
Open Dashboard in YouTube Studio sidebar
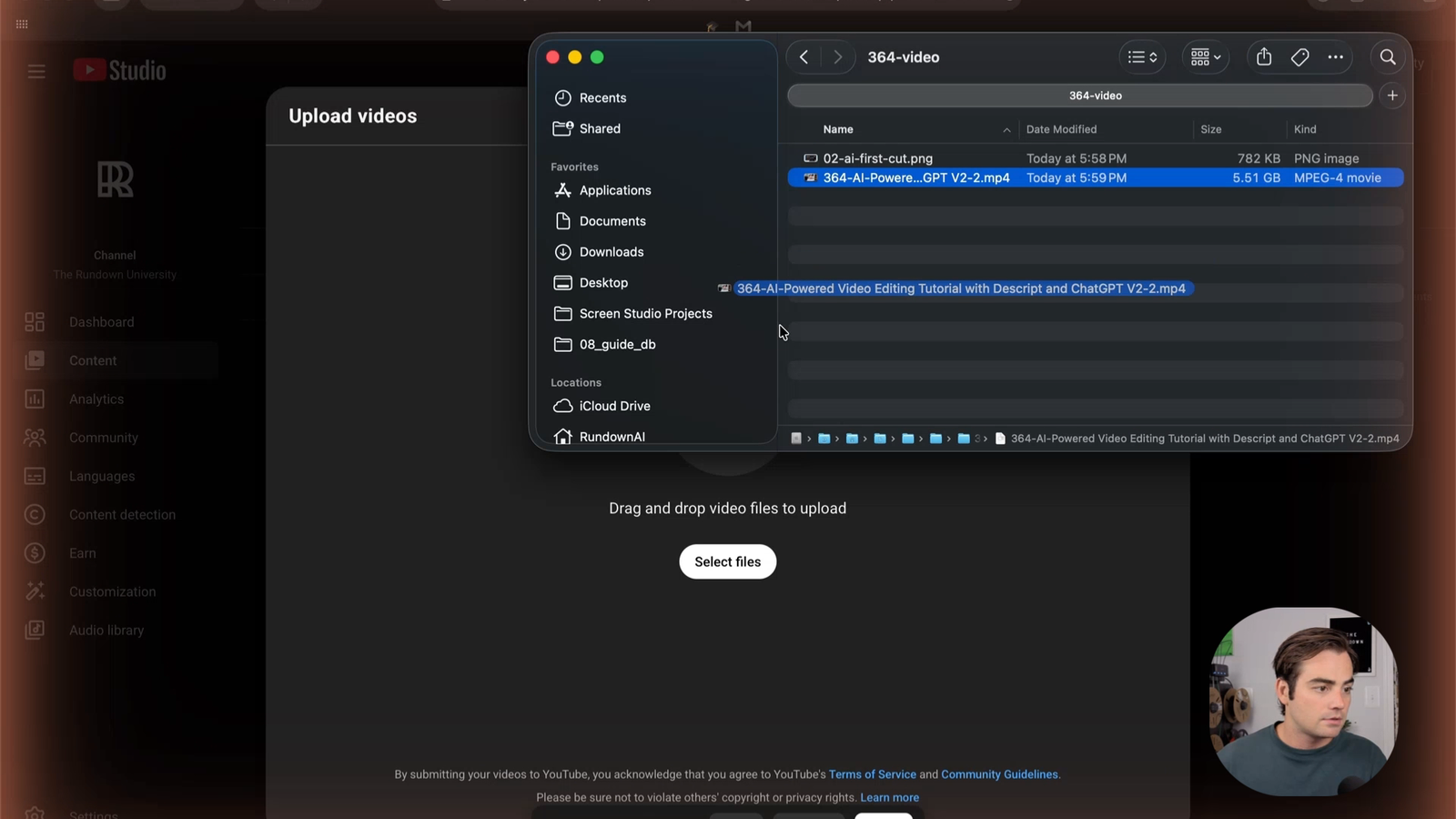102,322
